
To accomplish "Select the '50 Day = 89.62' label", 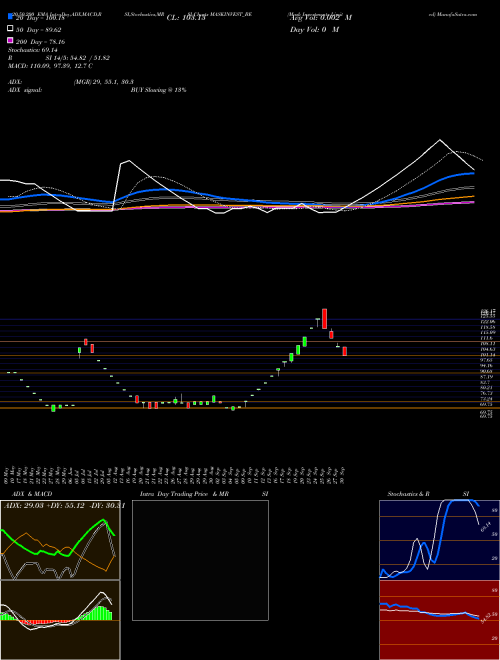I will coord(40,30).
